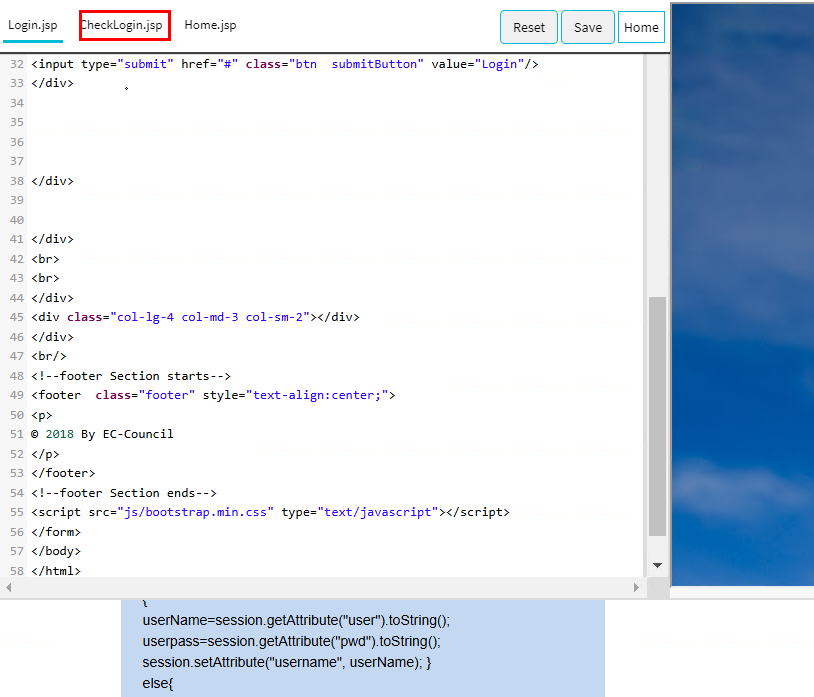Switch to the Login.jsp tab
The image size is (814, 697).
coord(33,25)
